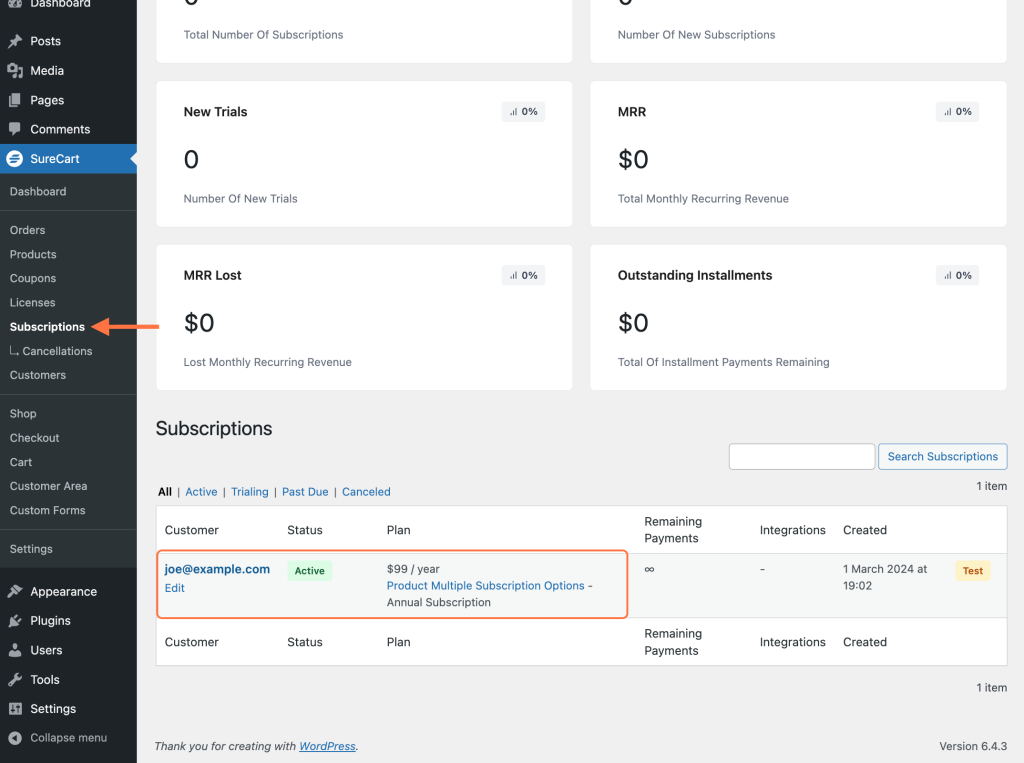
Task: Click the MRR 0% trend indicator
Action: [957, 111]
